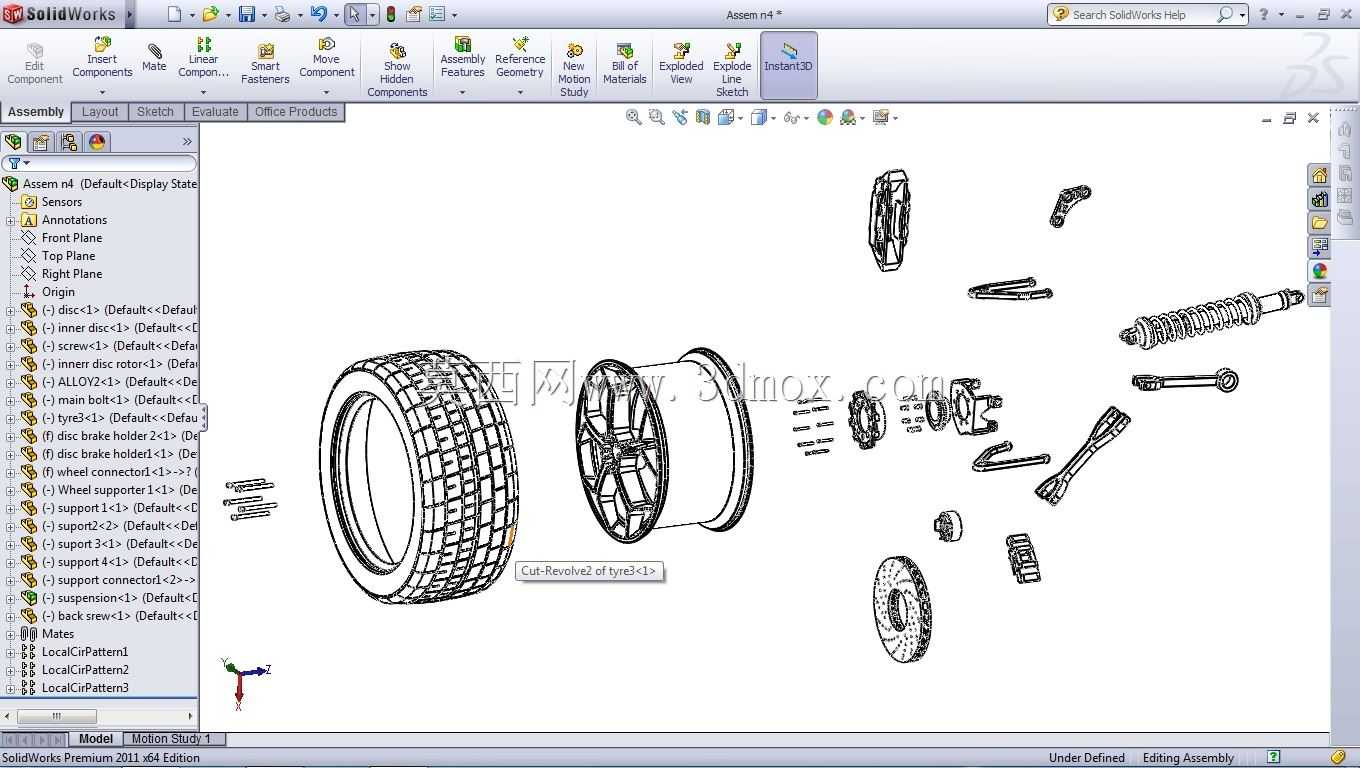The image size is (1360, 768).
Task: Click the Open file icon
Action: click(210, 14)
